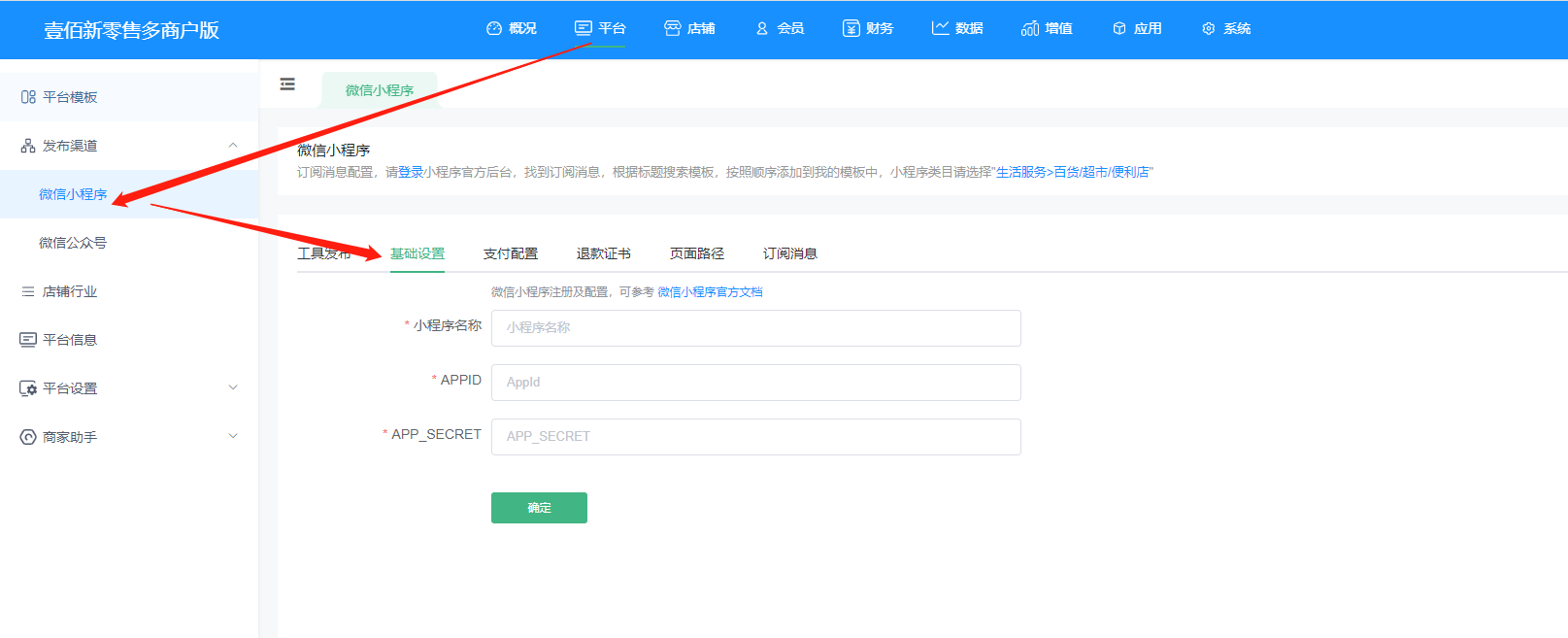Focus the 小程序名称 input field
This screenshot has height=638, width=1568.
[756, 328]
